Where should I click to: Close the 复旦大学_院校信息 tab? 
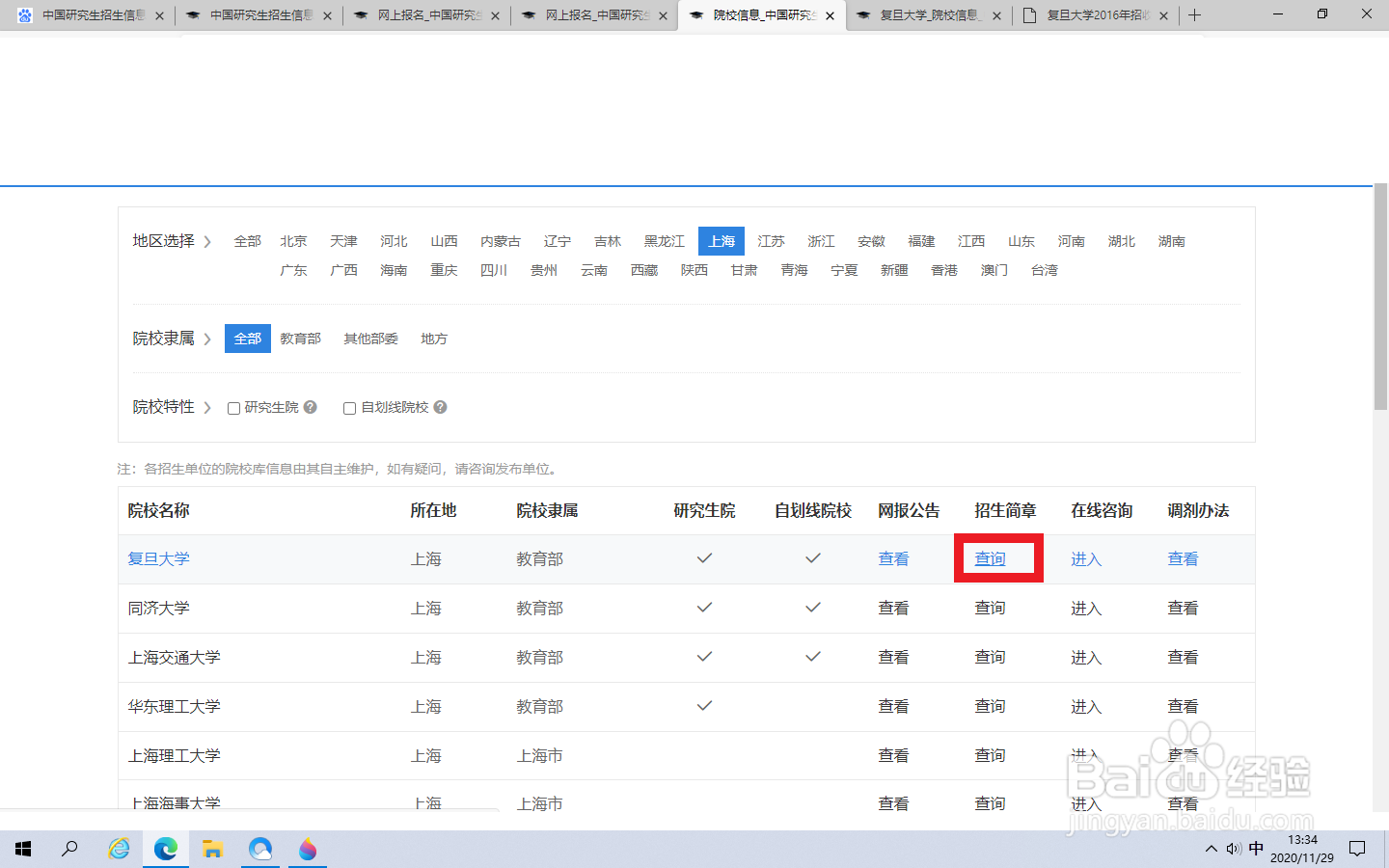tap(996, 15)
